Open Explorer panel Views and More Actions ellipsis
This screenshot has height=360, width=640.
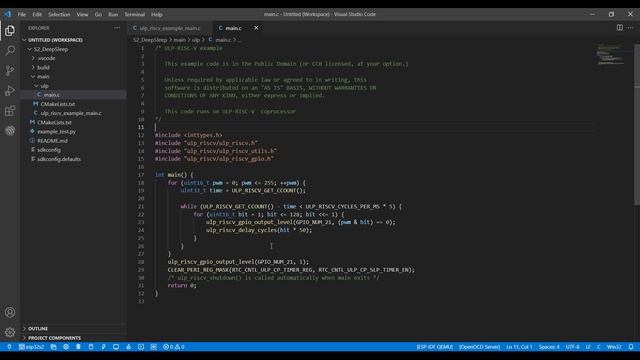click(117, 28)
